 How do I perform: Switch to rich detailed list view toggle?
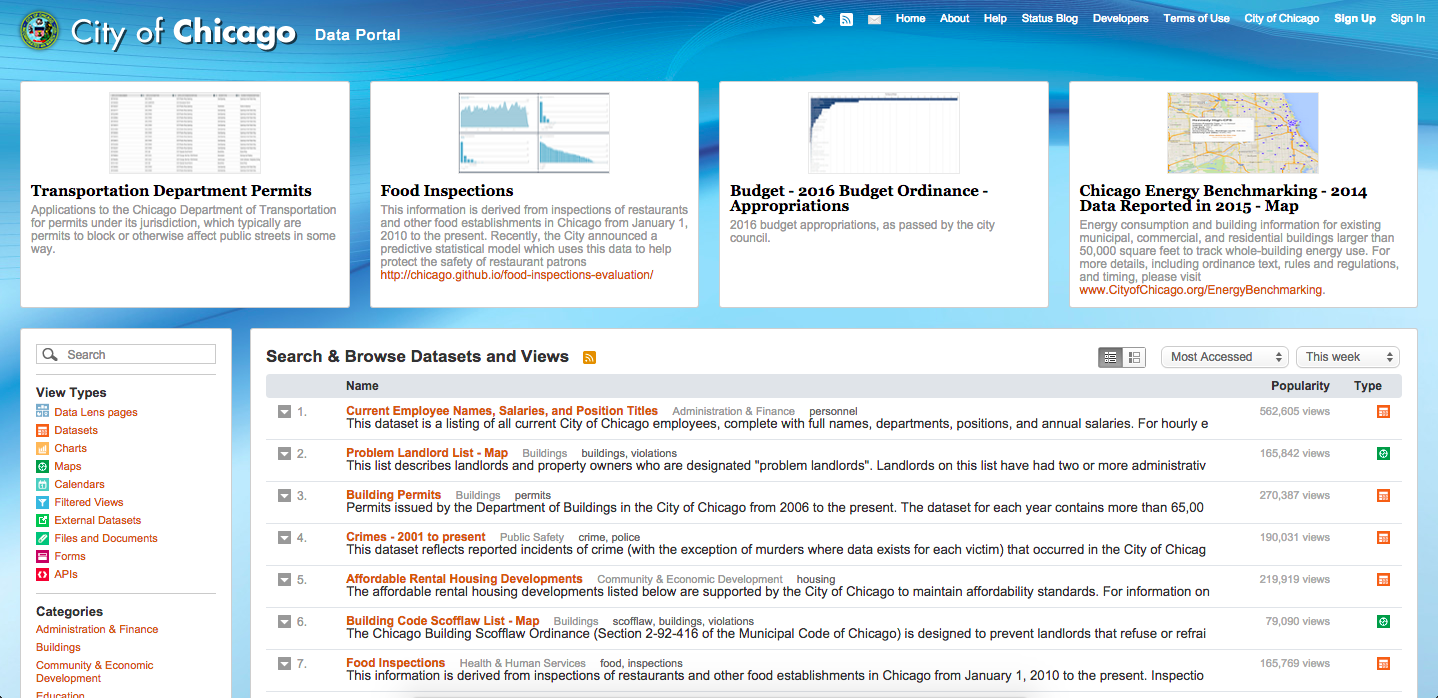(x=1134, y=357)
